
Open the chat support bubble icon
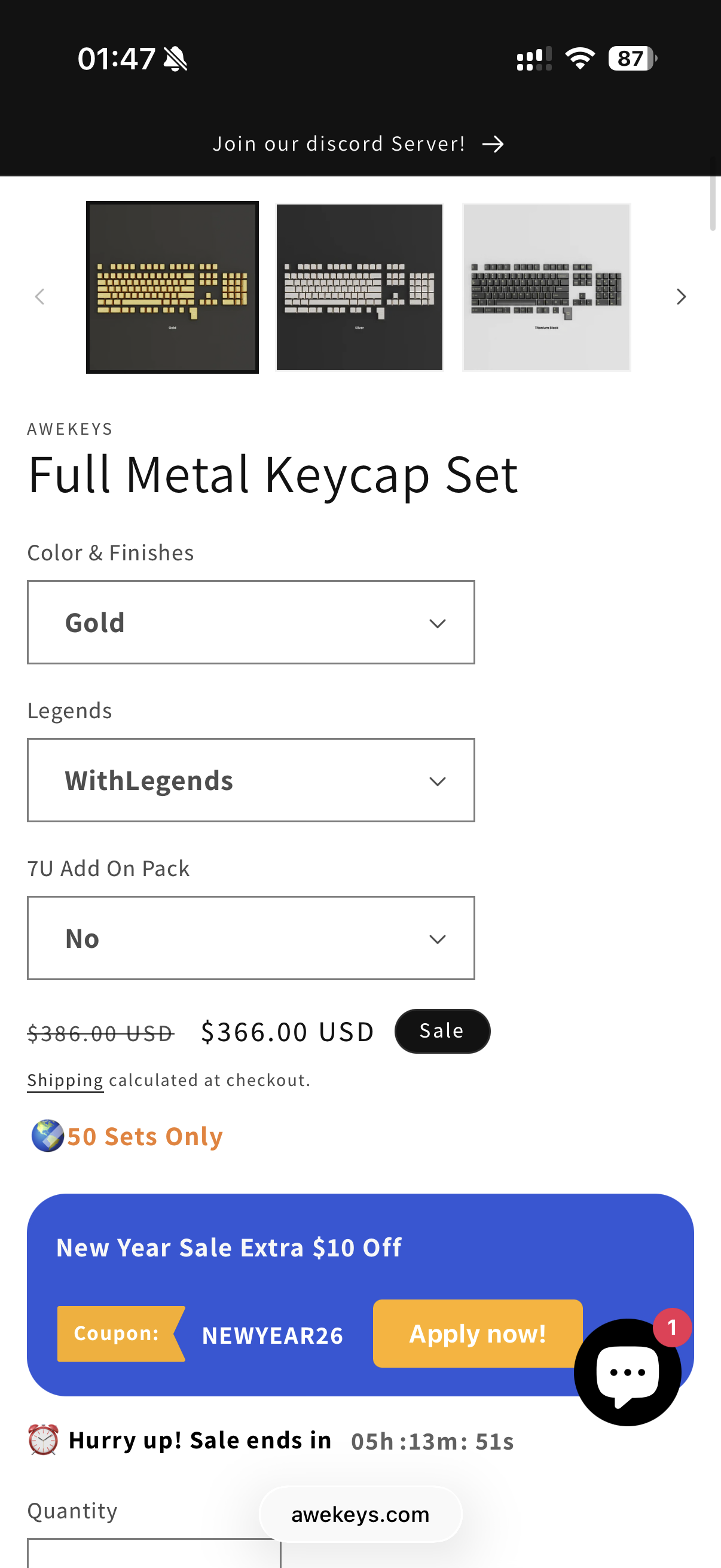[627, 1372]
